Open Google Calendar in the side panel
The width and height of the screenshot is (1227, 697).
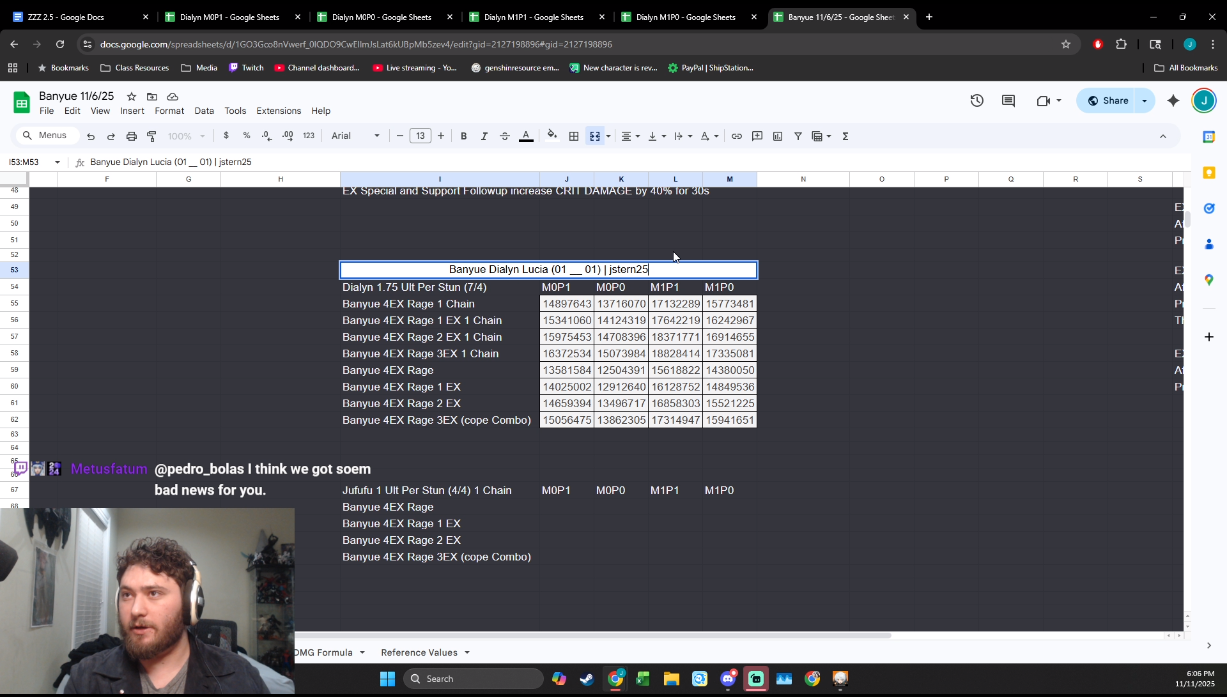point(1208,137)
